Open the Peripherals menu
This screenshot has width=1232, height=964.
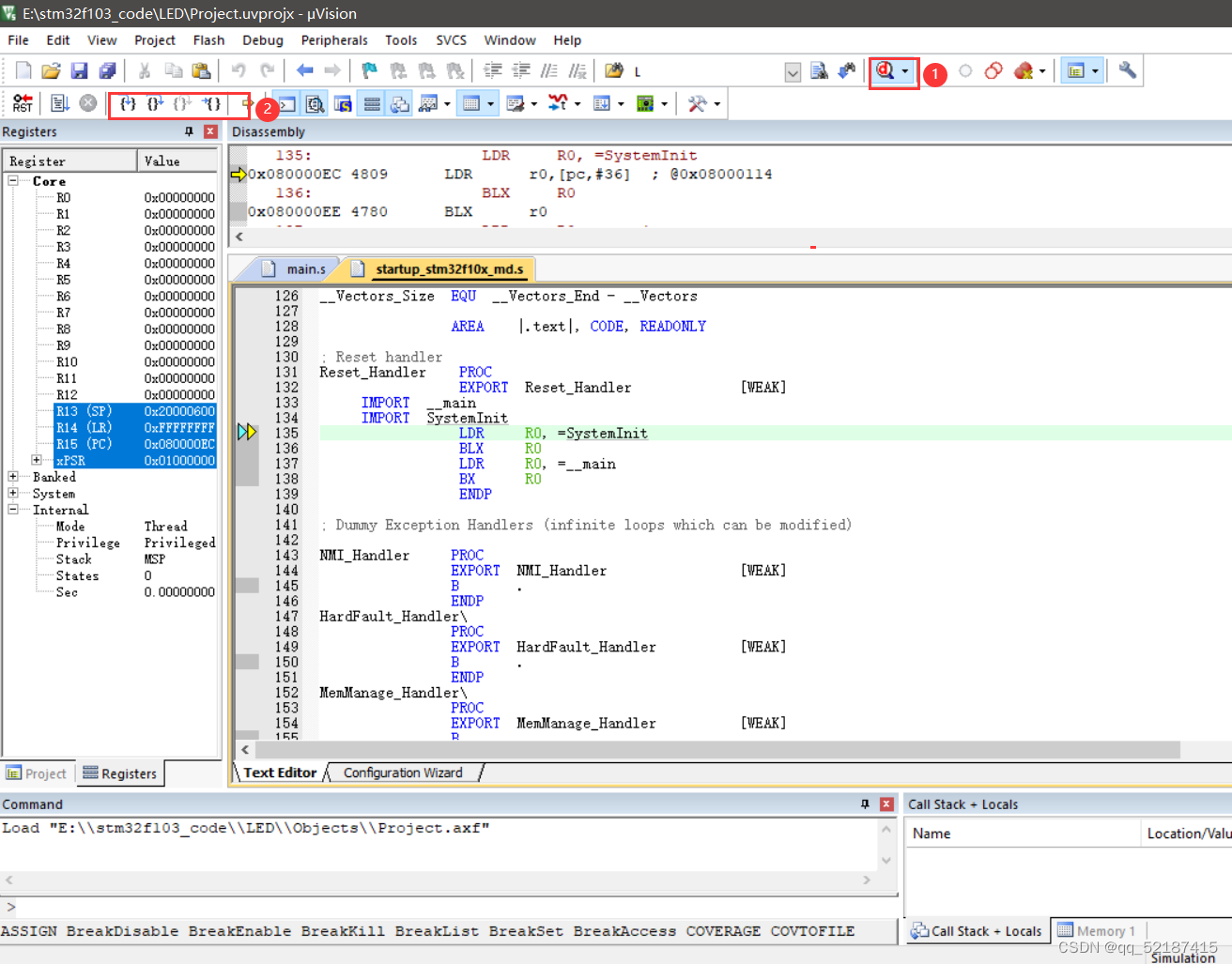pos(333,40)
